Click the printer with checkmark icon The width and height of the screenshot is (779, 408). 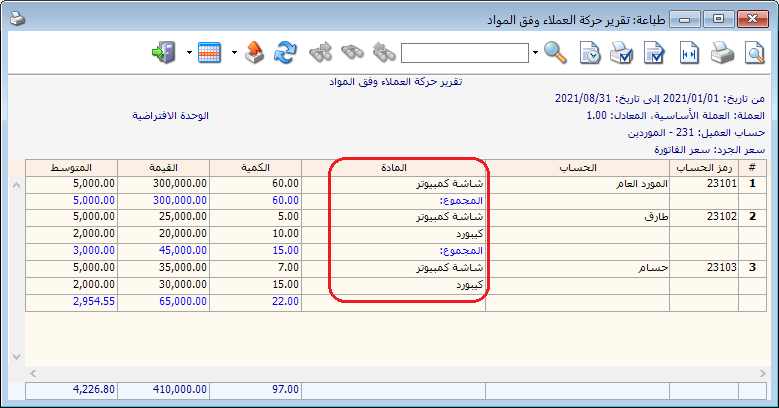coord(622,53)
